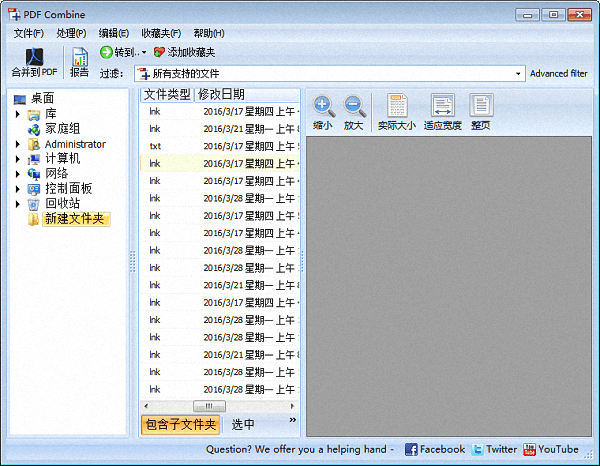600x466 pixels.
Task: Click the PDF Combine title bar app icon
Action: 15,15
